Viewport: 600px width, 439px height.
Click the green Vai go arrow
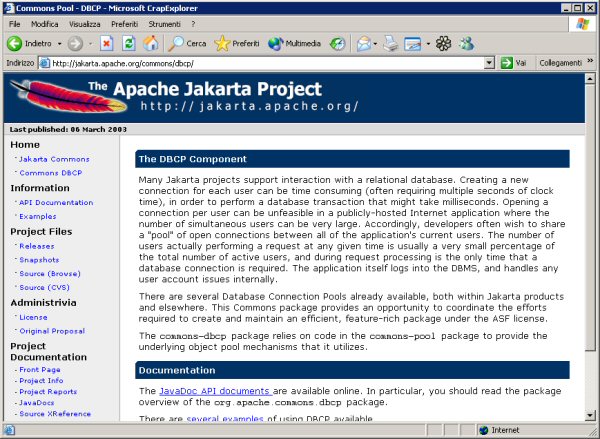pyautogui.click(x=507, y=63)
